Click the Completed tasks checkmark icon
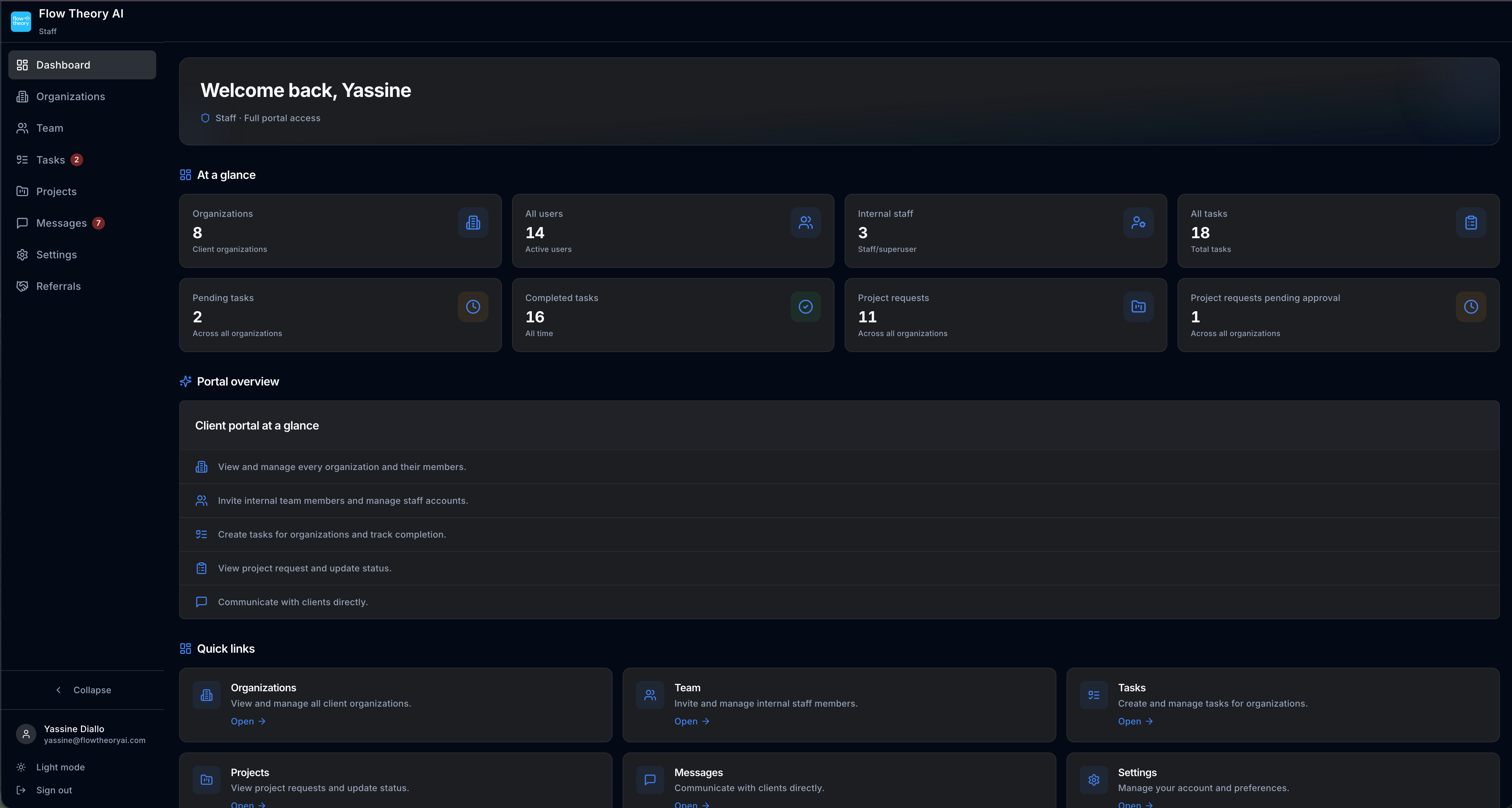The height and width of the screenshot is (808, 1512). pyautogui.click(x=805, y=306)
